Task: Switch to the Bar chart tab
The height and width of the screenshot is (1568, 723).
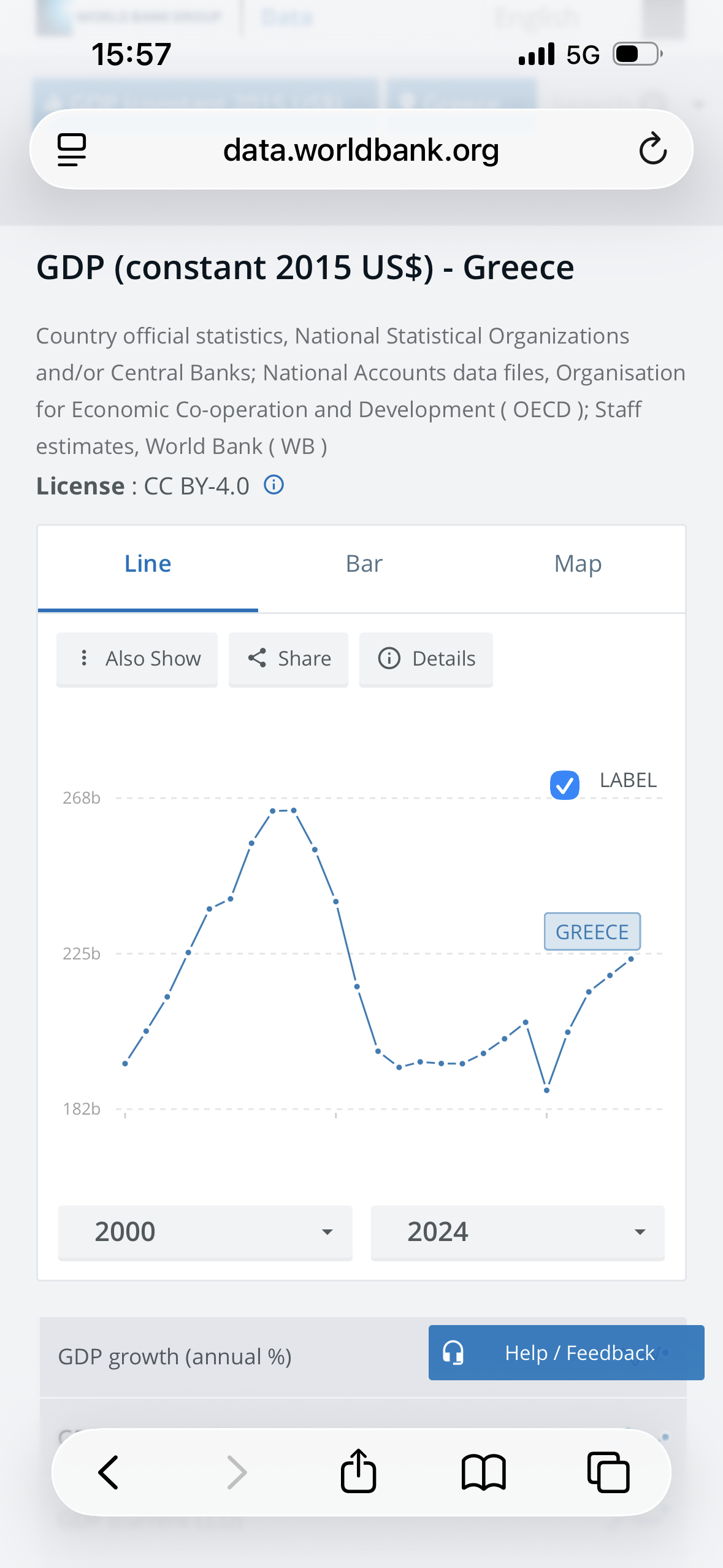Action: point(364,564)
